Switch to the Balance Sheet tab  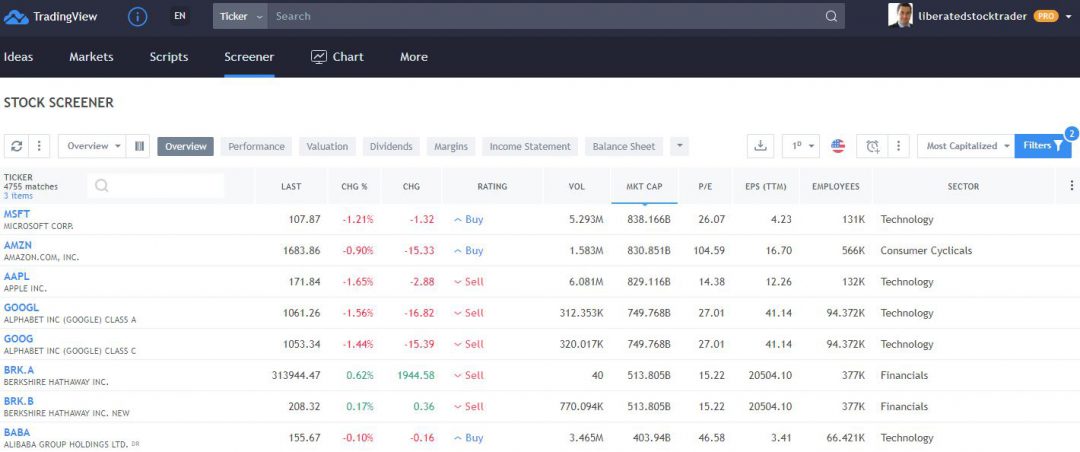coord(625,146)
